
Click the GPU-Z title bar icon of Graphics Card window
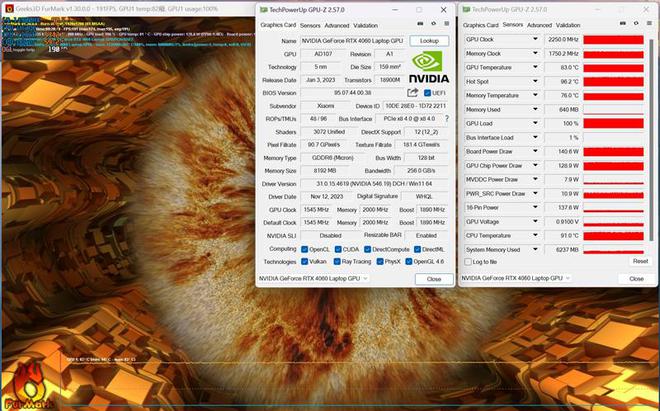click(263, 10)
